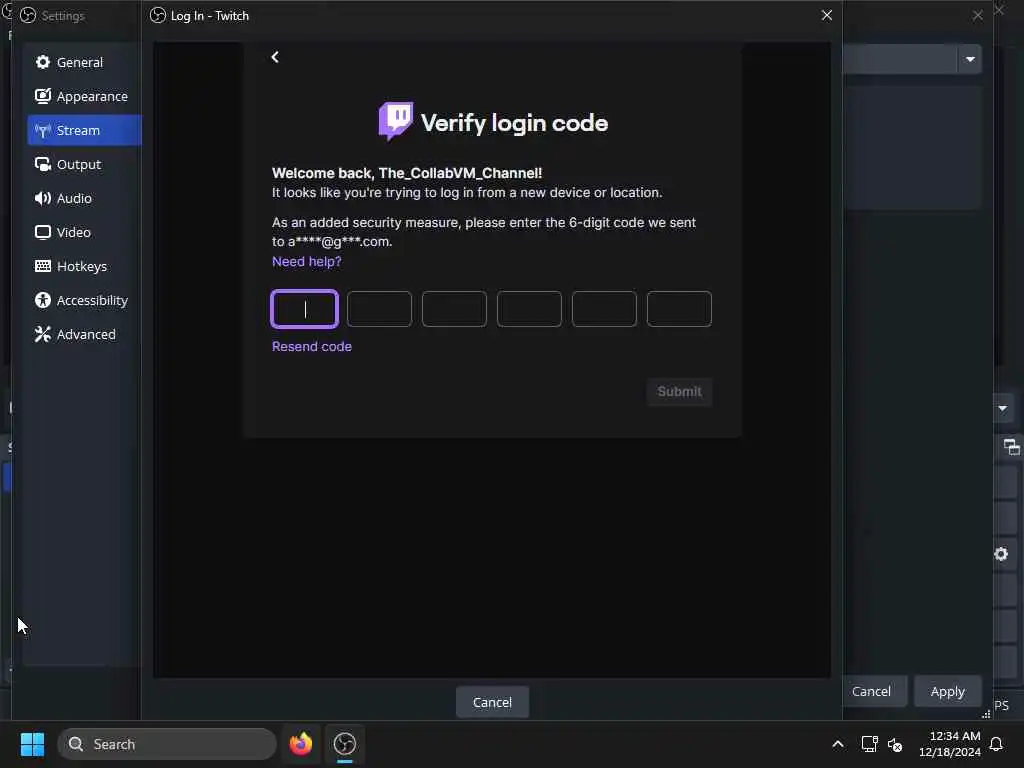Open the Appearance settings section

[84, 96]
